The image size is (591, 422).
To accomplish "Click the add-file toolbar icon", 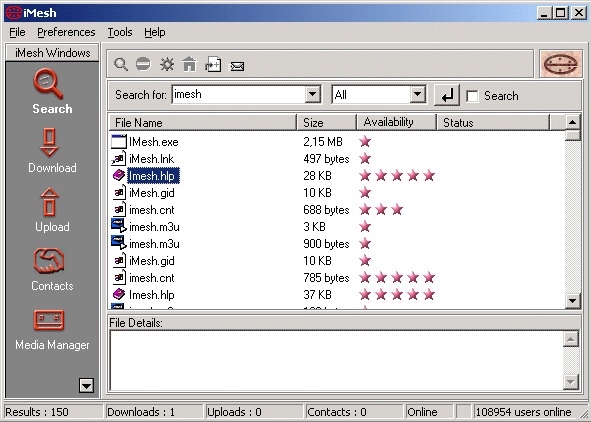I will click(x=213, y=64).
